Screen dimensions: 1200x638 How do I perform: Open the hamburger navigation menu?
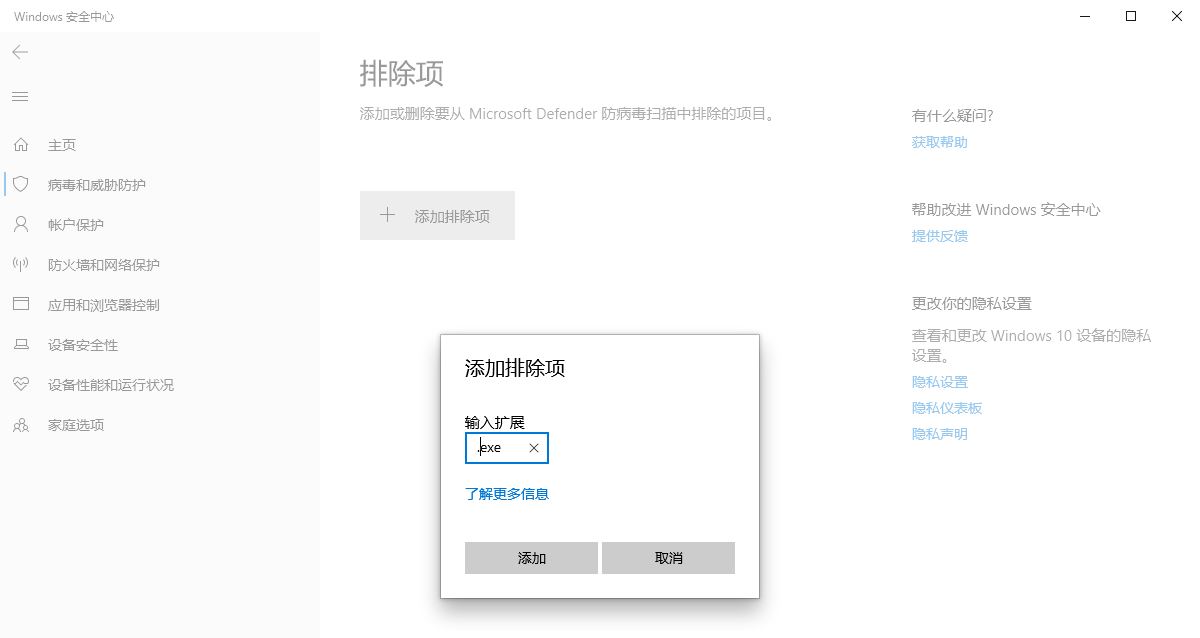coord(20,96)
